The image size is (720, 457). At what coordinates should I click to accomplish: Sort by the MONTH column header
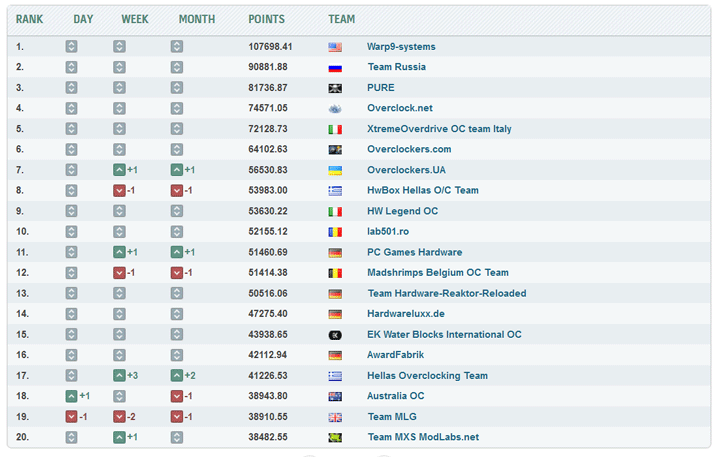pos(197,19)
